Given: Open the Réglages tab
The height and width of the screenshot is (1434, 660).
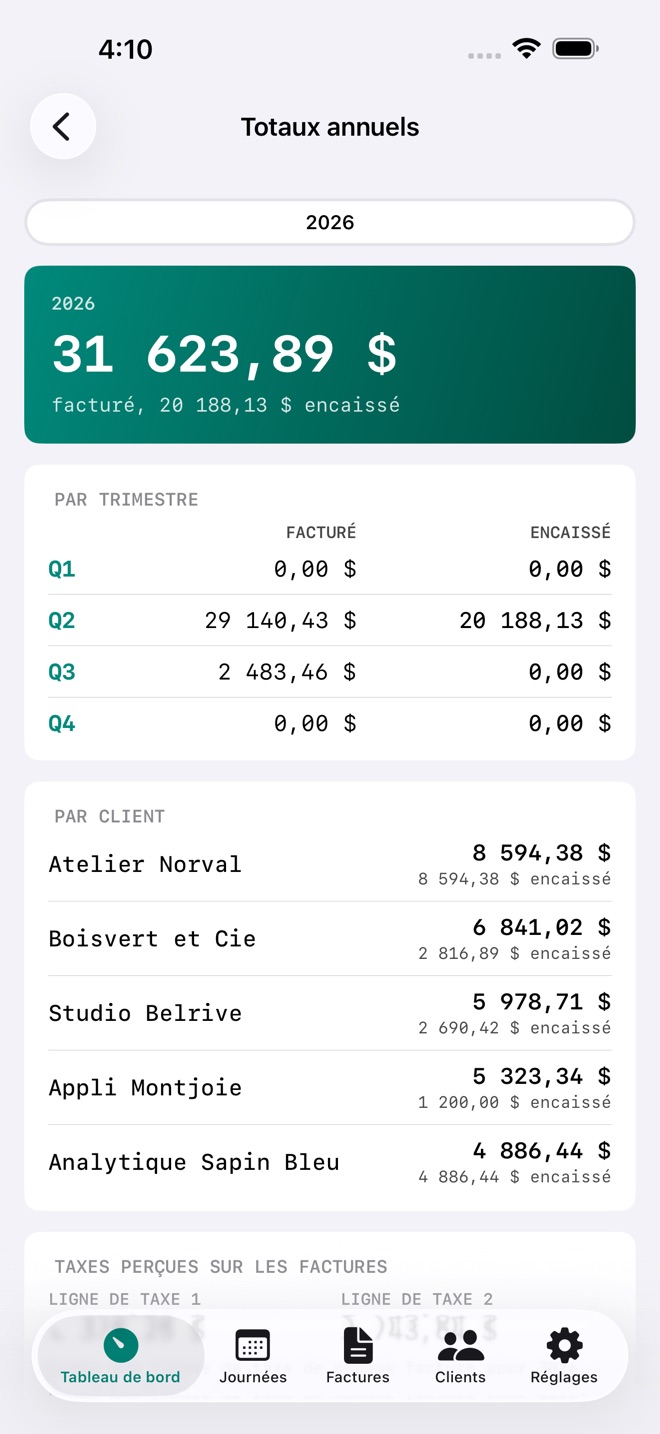Looking at the screenshot, I should point(564,1356).
